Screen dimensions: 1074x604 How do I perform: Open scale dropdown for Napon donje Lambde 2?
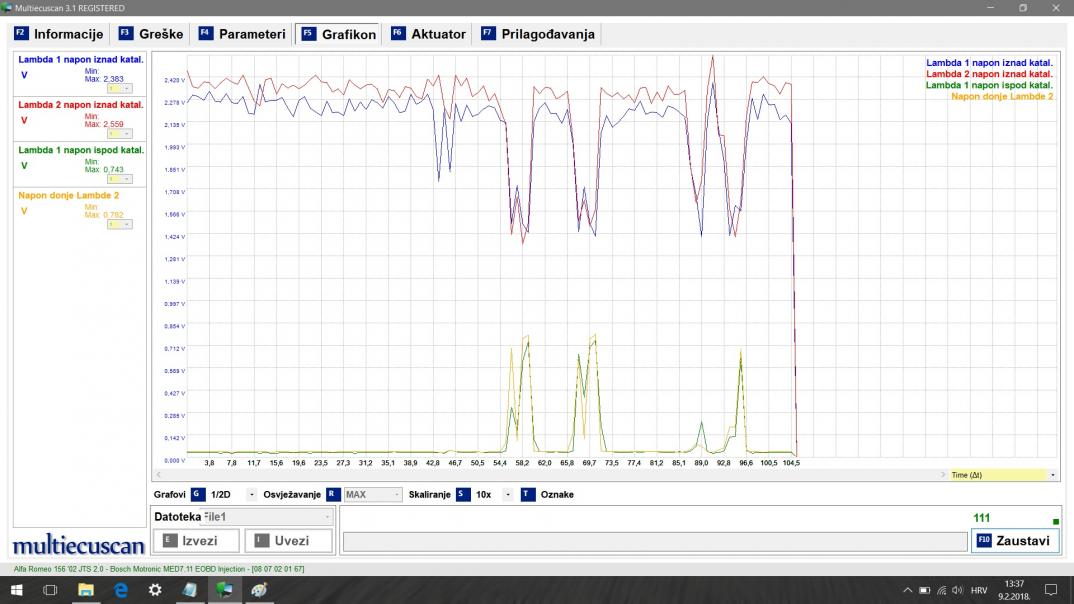coord(119,224)
